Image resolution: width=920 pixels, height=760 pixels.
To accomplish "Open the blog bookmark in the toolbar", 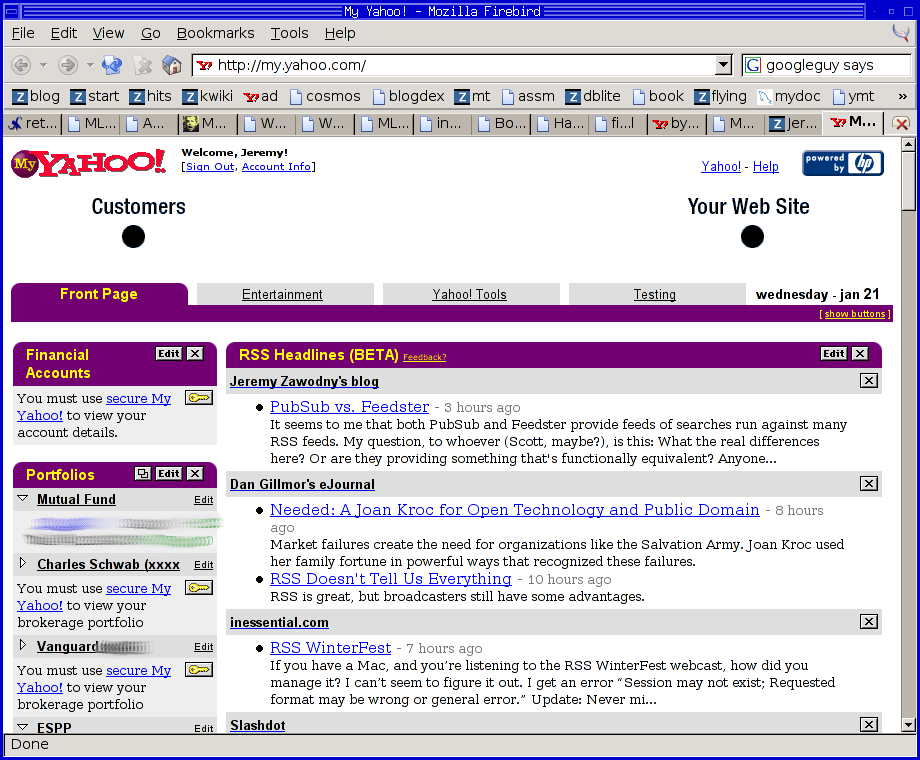I will [36, 96].
